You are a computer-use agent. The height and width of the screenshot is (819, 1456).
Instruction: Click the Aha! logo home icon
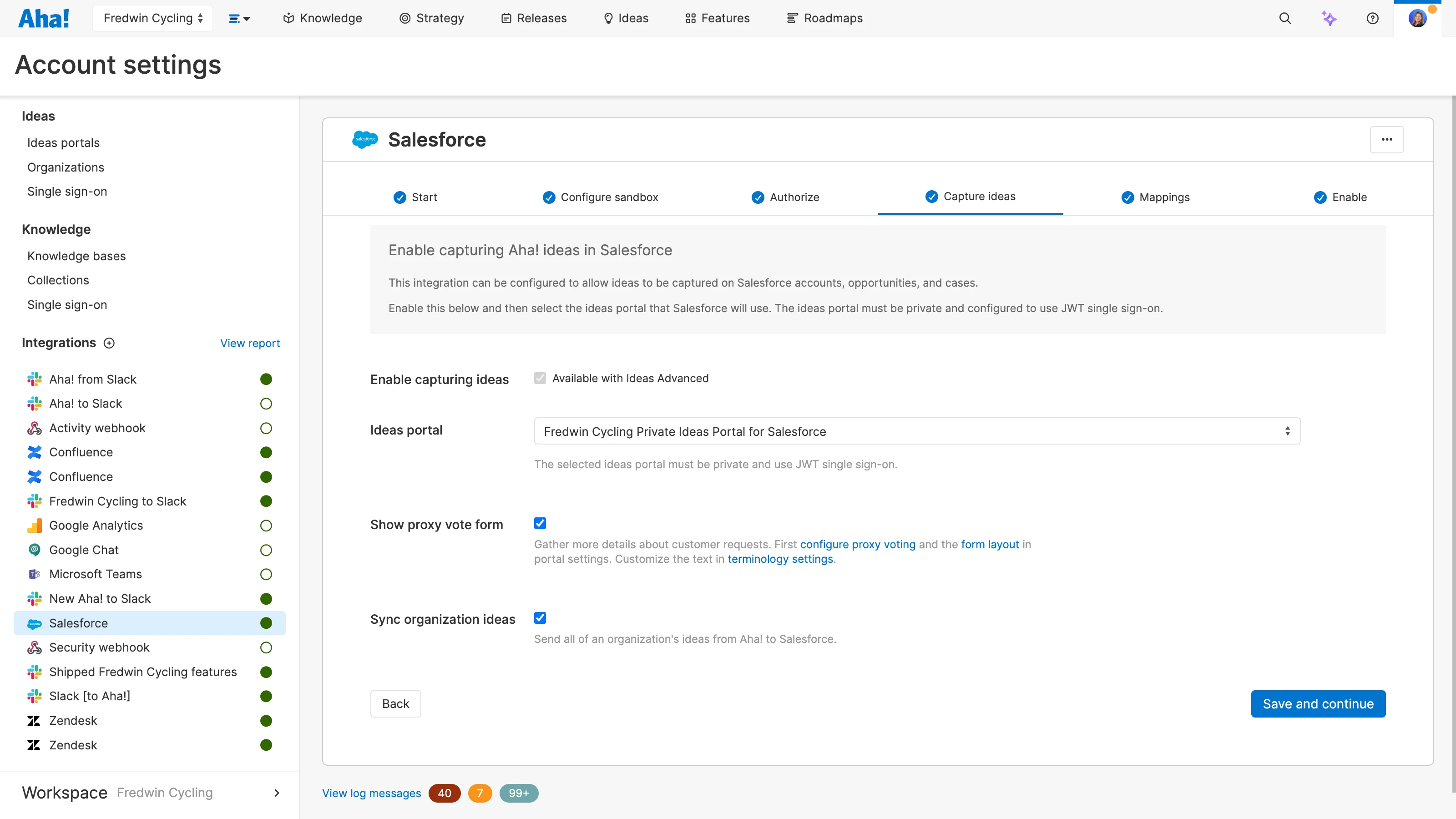coord(44,18)
